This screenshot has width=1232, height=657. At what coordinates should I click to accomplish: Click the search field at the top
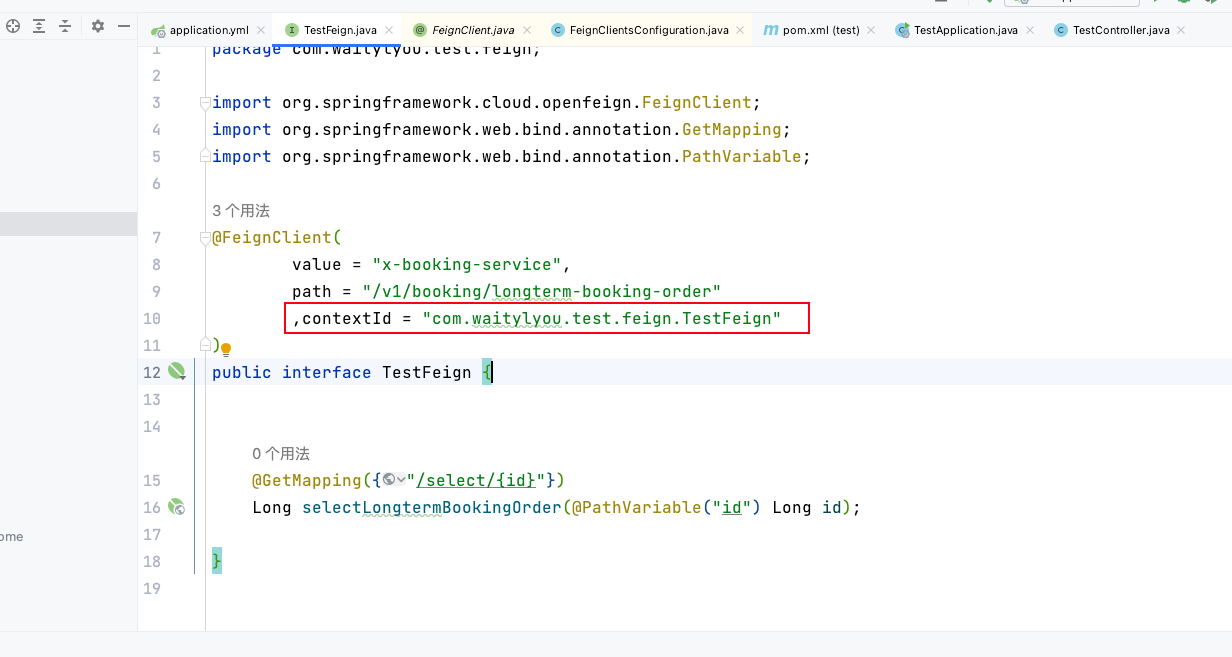pos(1070,3)
